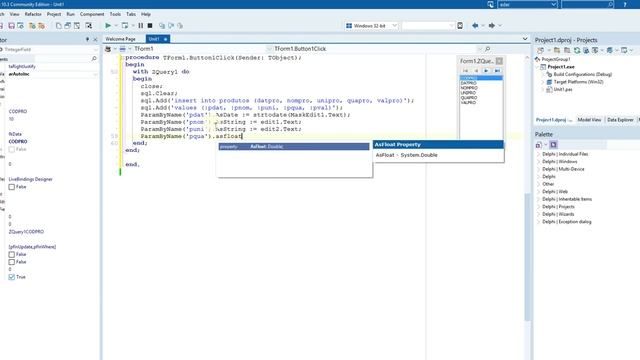This screenshot has width=640, height=360.
Task: Click the code editor vertical scrollbar
Action: (x=527, y=257)
